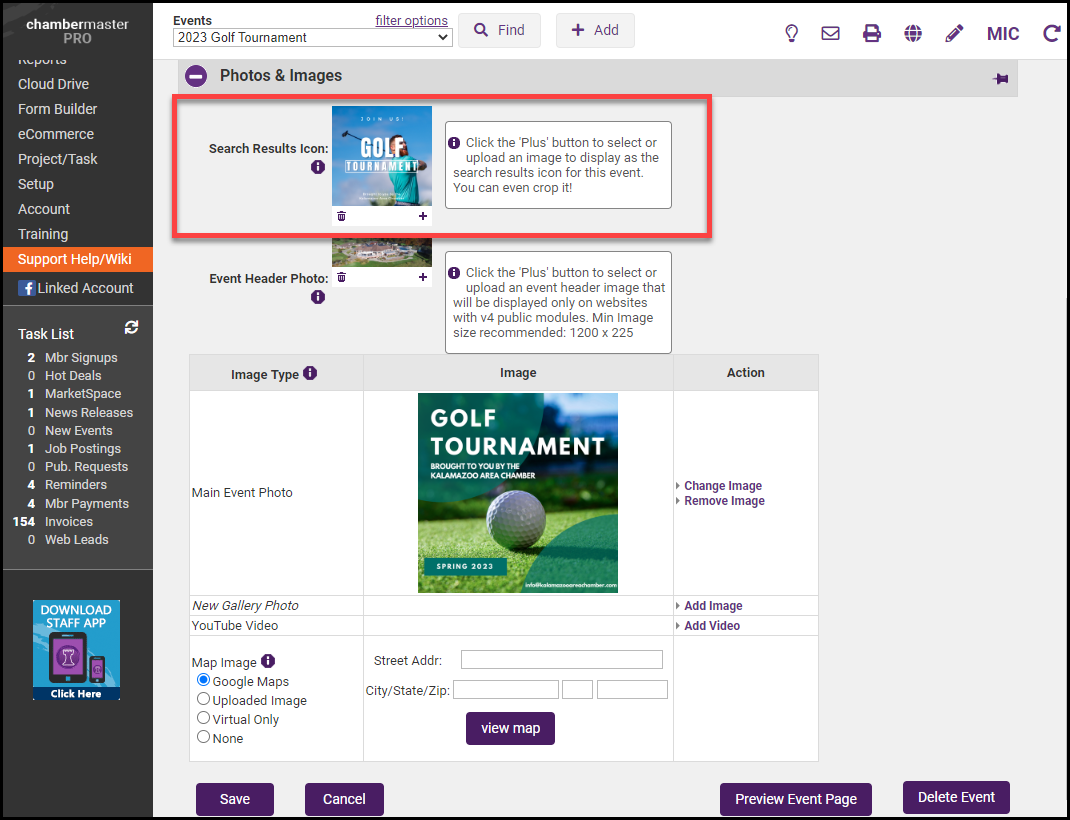
Task: Open the envelope email icon
Action: [x=830, y=33]
